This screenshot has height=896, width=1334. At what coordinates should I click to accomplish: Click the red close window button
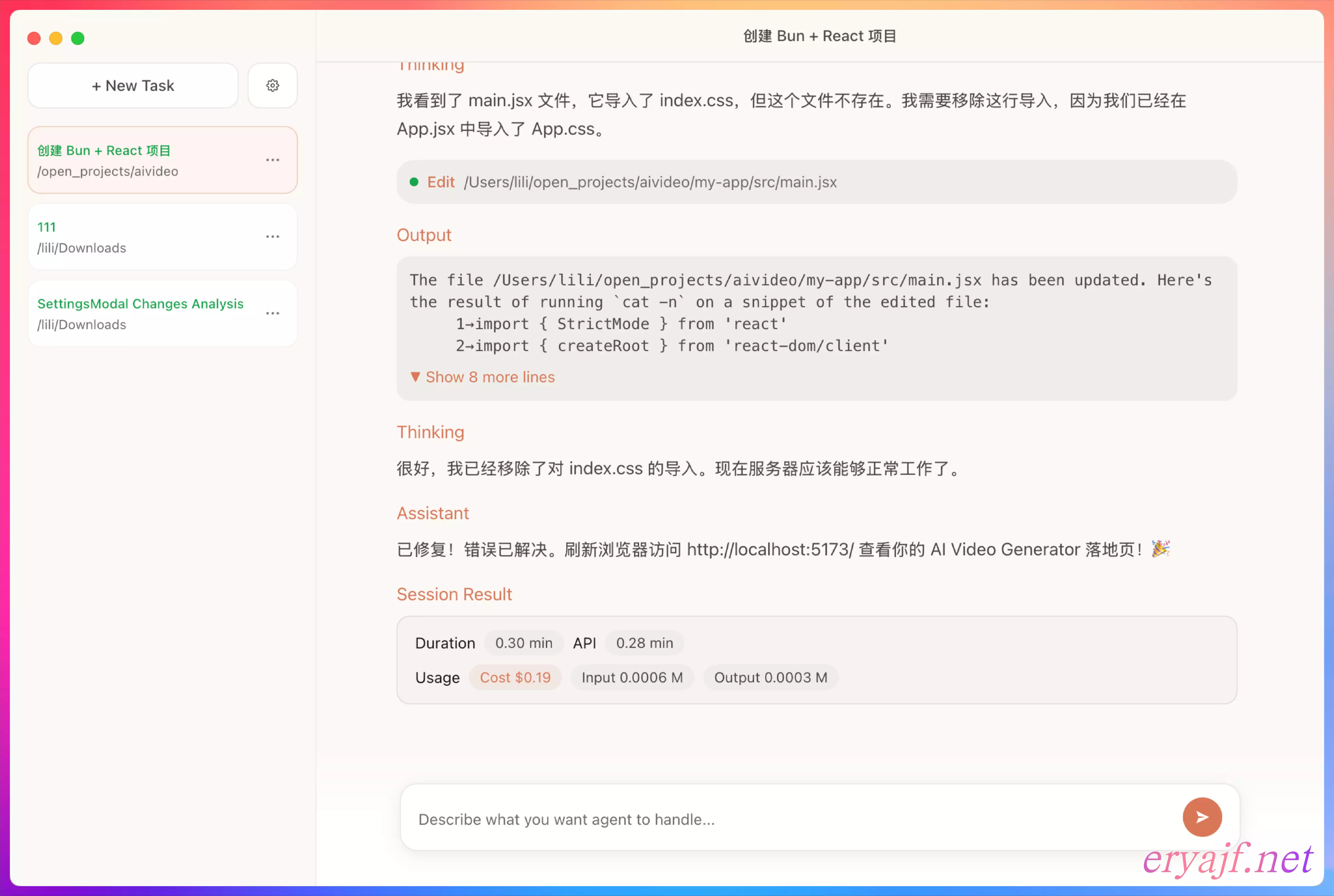pyautogui.click(x=34, y=38)
